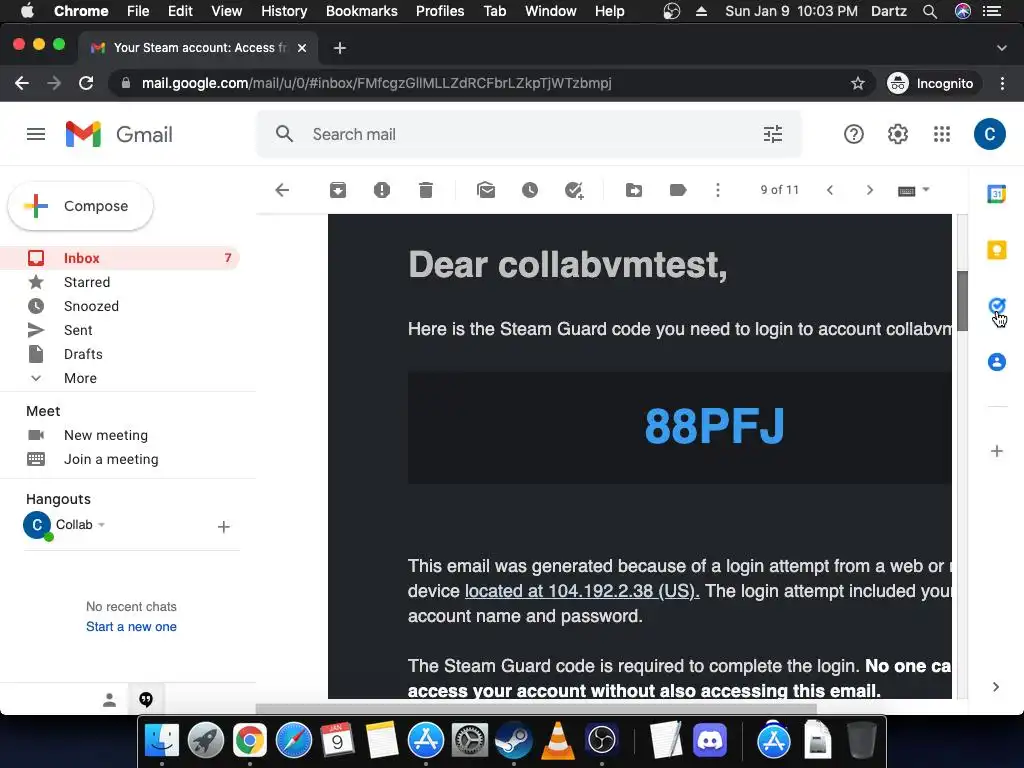Open Discord from the dock
Viewport: 1024px width, 768px height.
tap(710, 741)
